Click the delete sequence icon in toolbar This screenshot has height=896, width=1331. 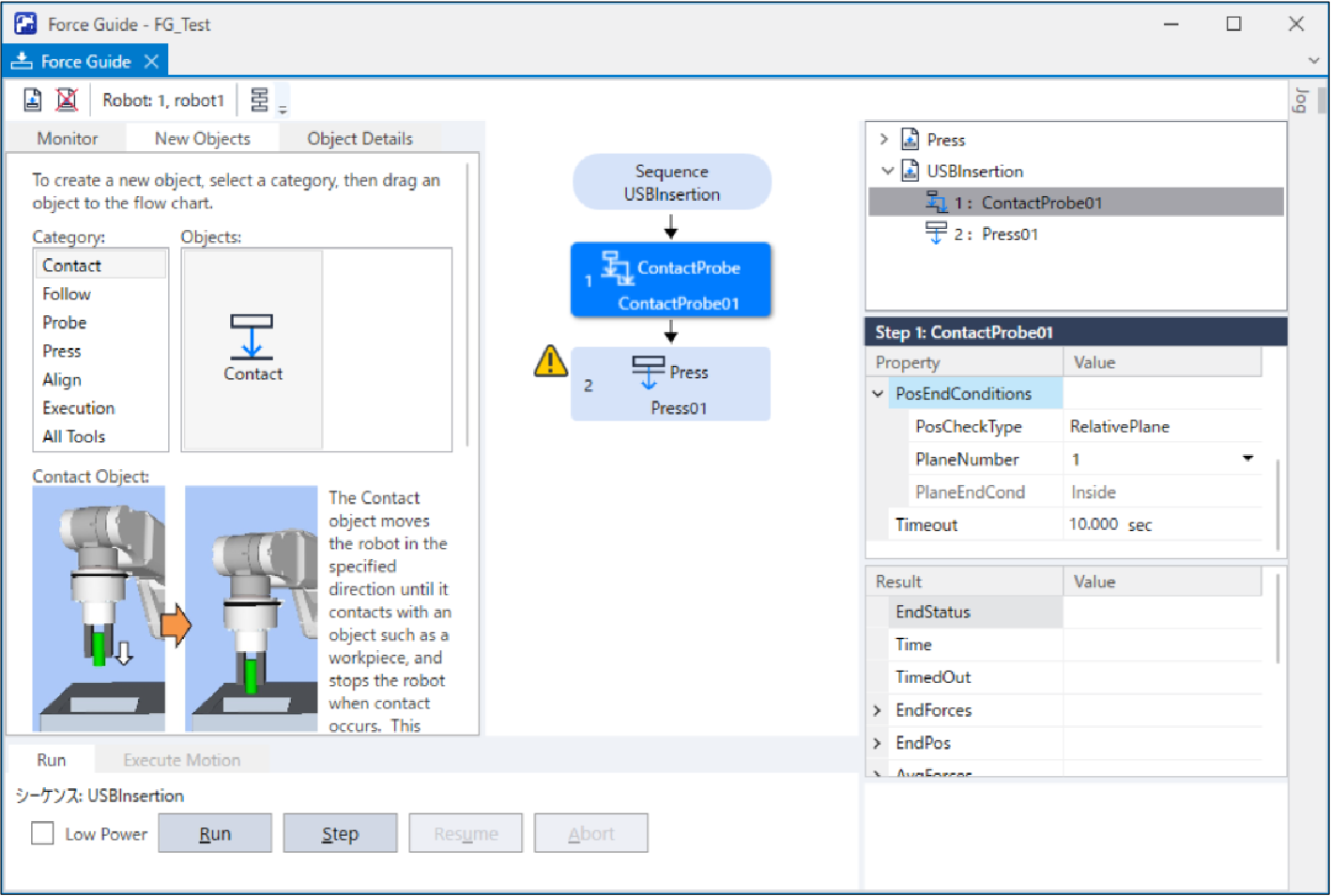(x=67, y=99)
